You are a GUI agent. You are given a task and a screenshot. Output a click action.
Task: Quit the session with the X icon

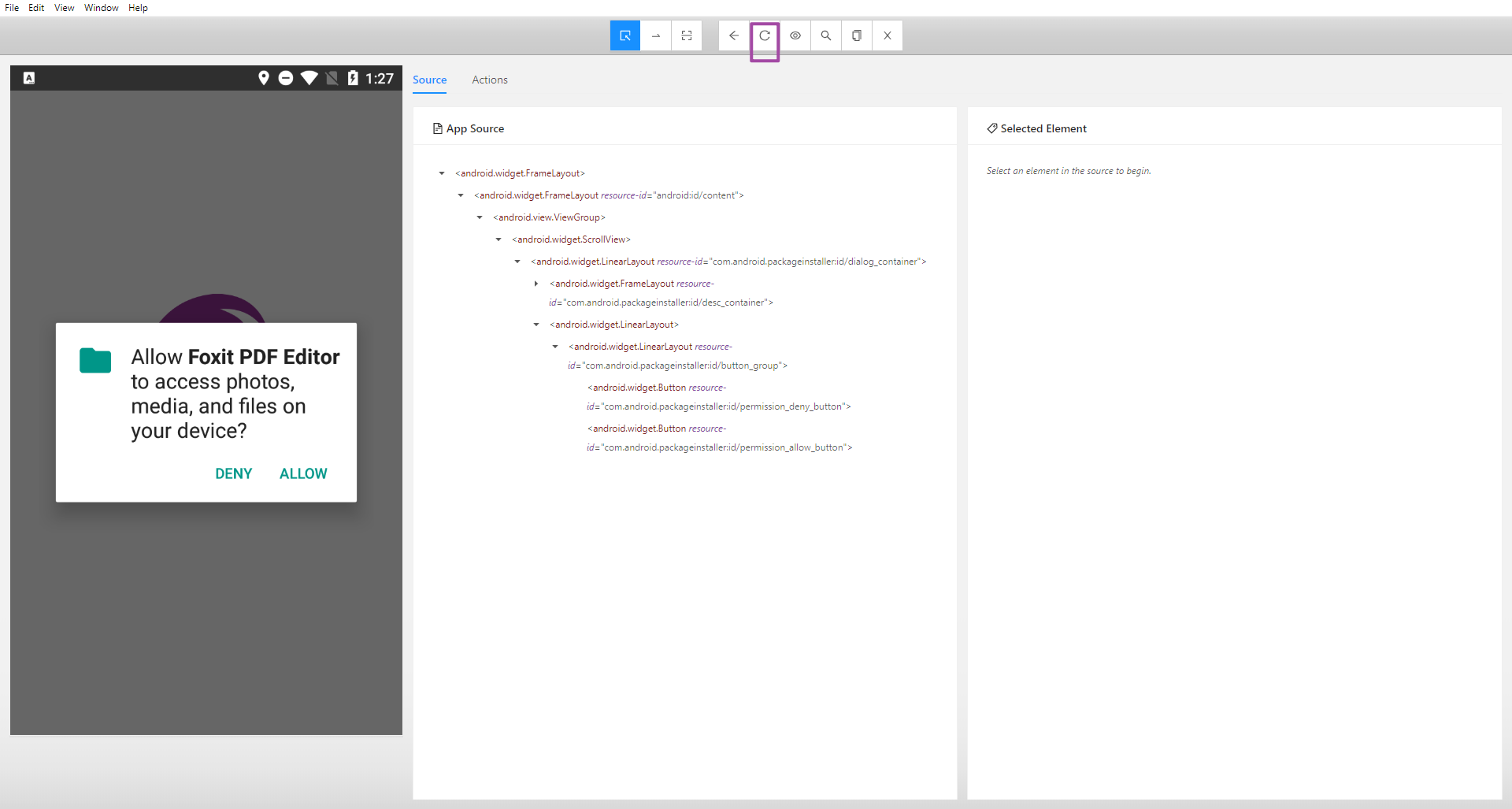(x=888, y=35)
